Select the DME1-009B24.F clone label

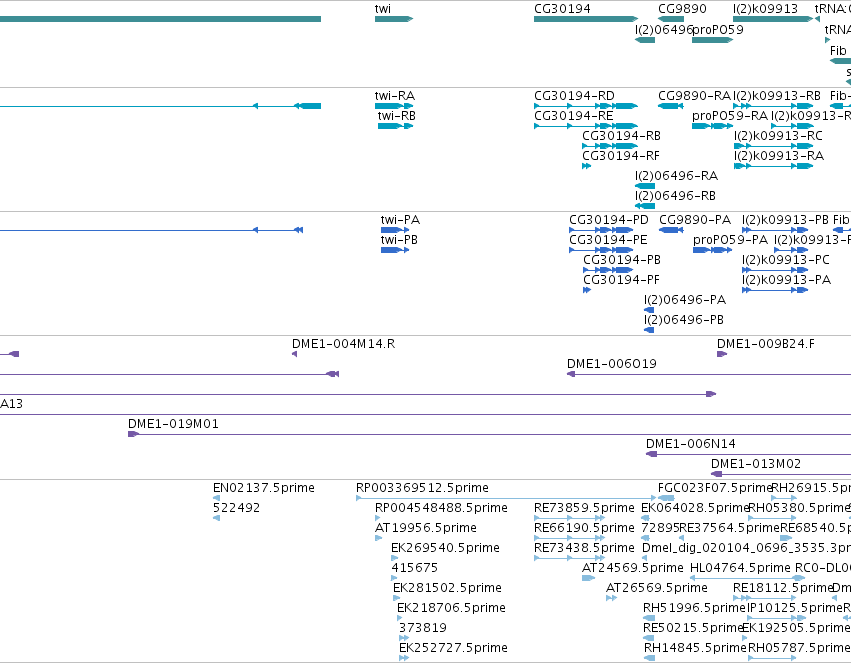click(x=766, y=344)
